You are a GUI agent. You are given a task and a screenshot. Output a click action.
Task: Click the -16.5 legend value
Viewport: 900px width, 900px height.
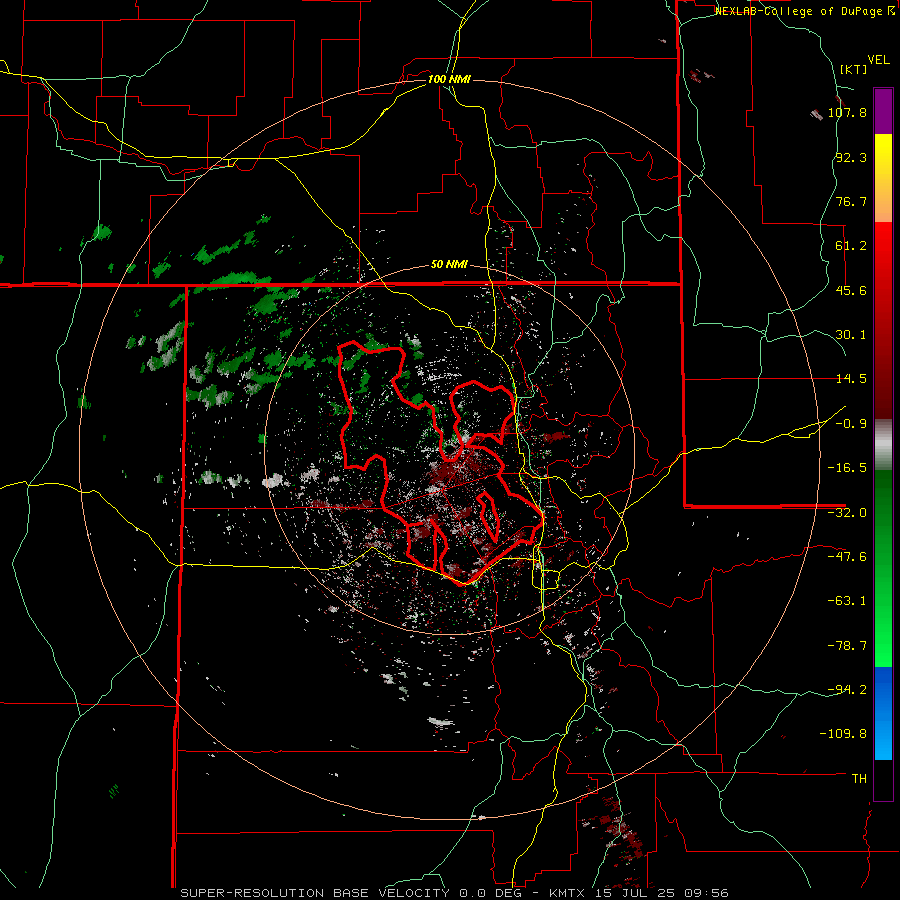(x=847, y=468)
